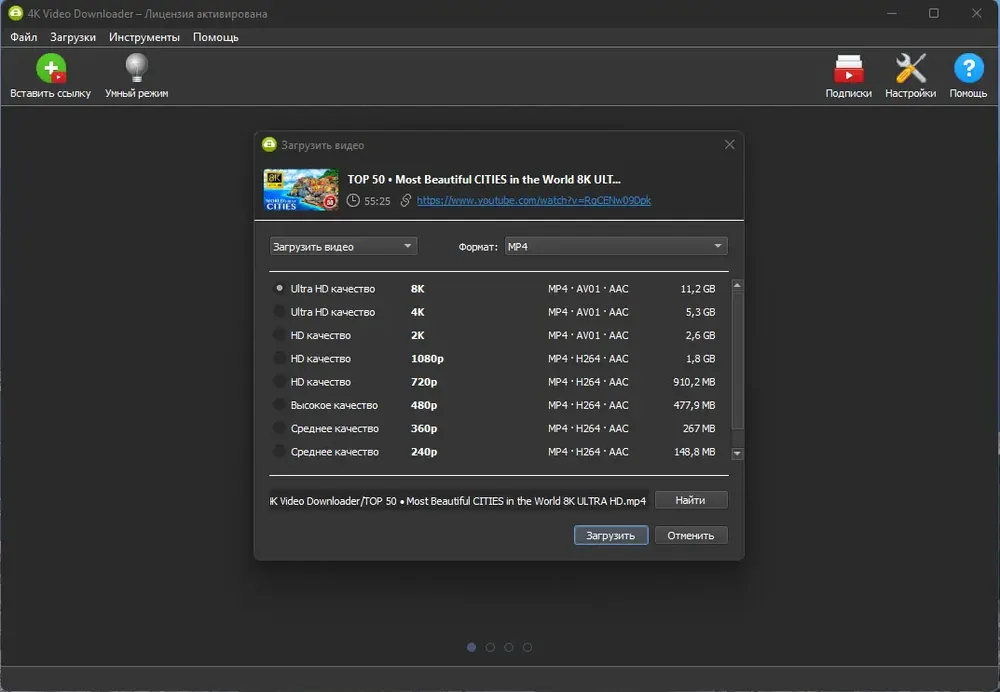Maximize the 4K Video Downloader window
This screenshot has width=1000, height=692.
pos(934,13)
